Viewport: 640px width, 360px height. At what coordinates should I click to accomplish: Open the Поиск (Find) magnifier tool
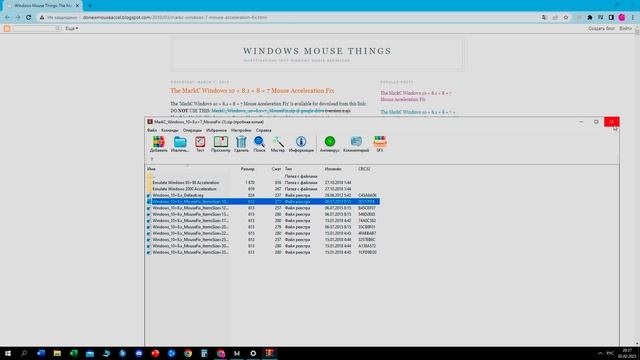(259, 144)
